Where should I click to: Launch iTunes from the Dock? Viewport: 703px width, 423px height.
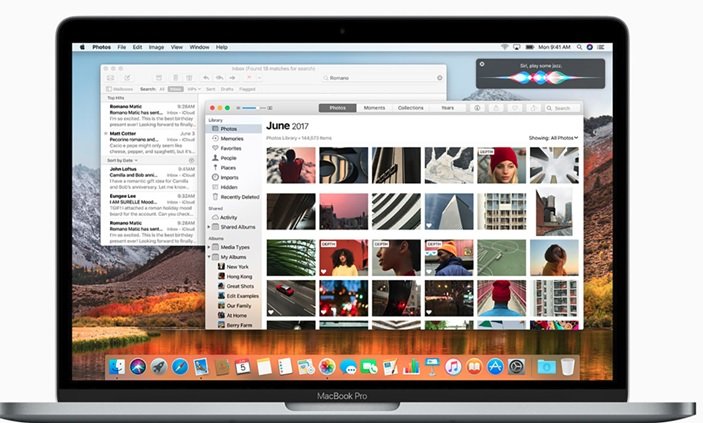click(453, 367)
